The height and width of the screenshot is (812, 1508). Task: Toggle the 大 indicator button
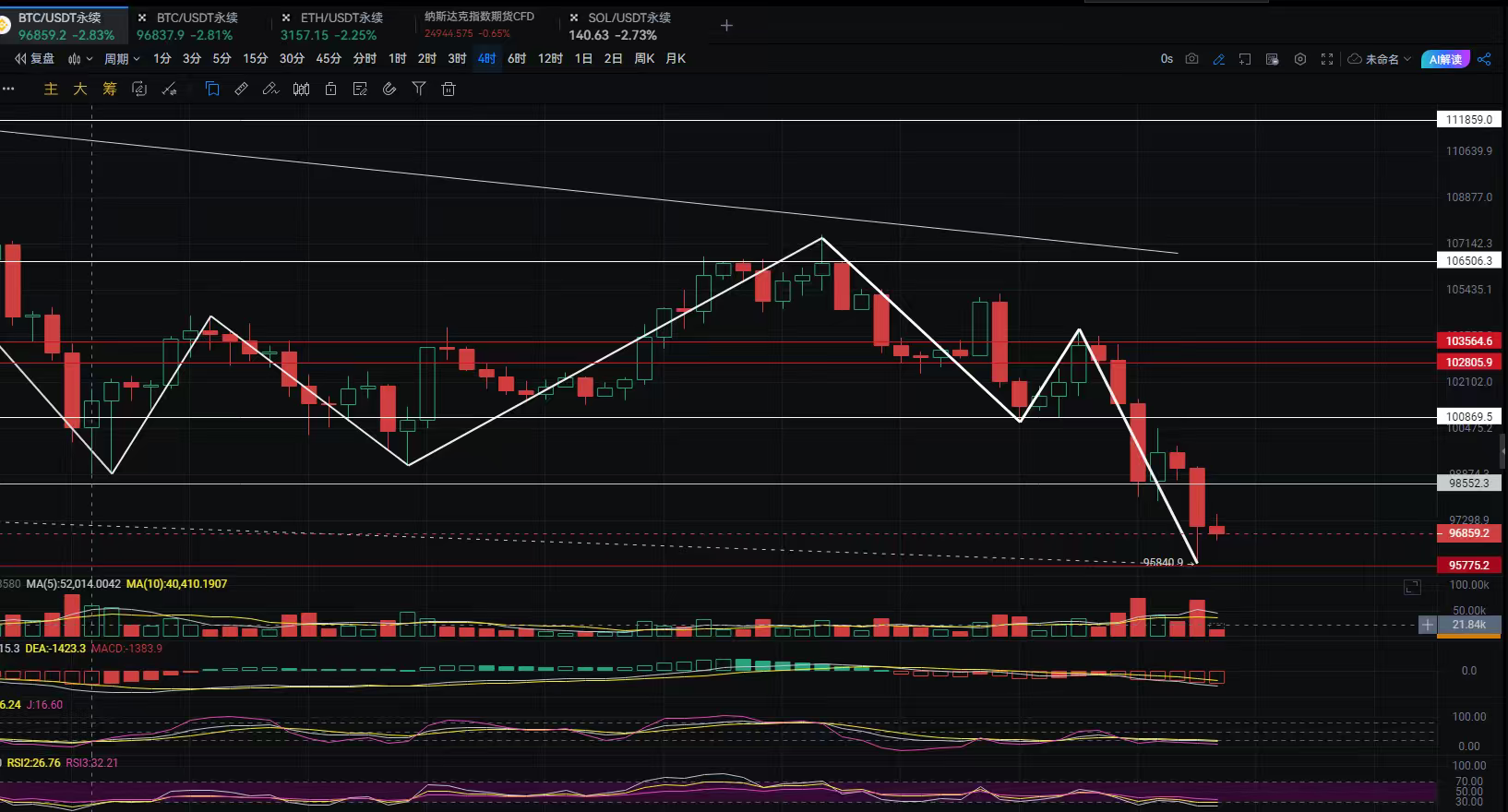(x=80, y=90)
